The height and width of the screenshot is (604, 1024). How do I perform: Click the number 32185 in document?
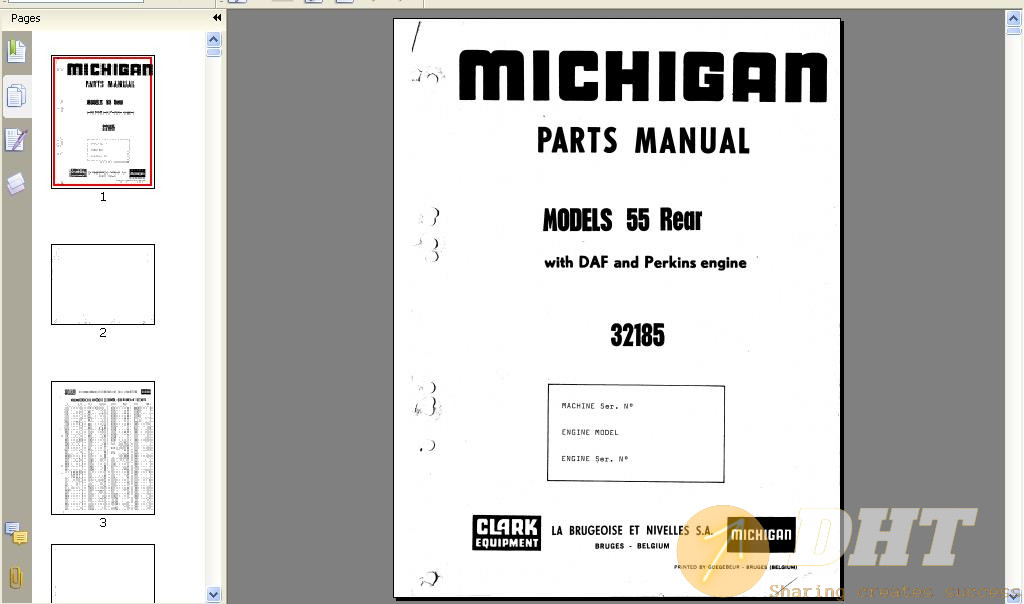tap(637, 335)
